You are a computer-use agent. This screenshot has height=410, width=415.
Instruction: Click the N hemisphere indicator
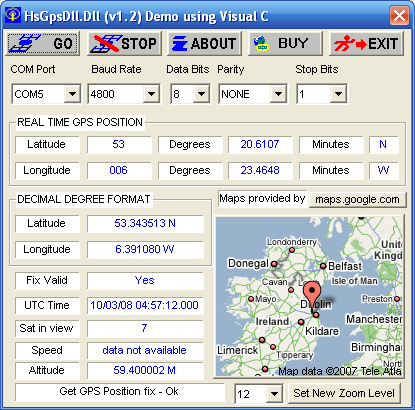[383, 144]
